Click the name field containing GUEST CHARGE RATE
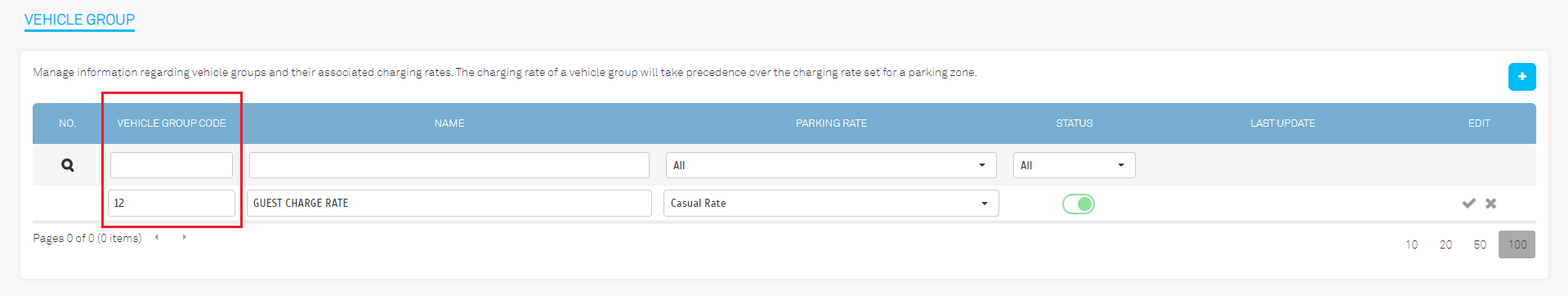This screenshot has width=1568, height=296. 449,203
